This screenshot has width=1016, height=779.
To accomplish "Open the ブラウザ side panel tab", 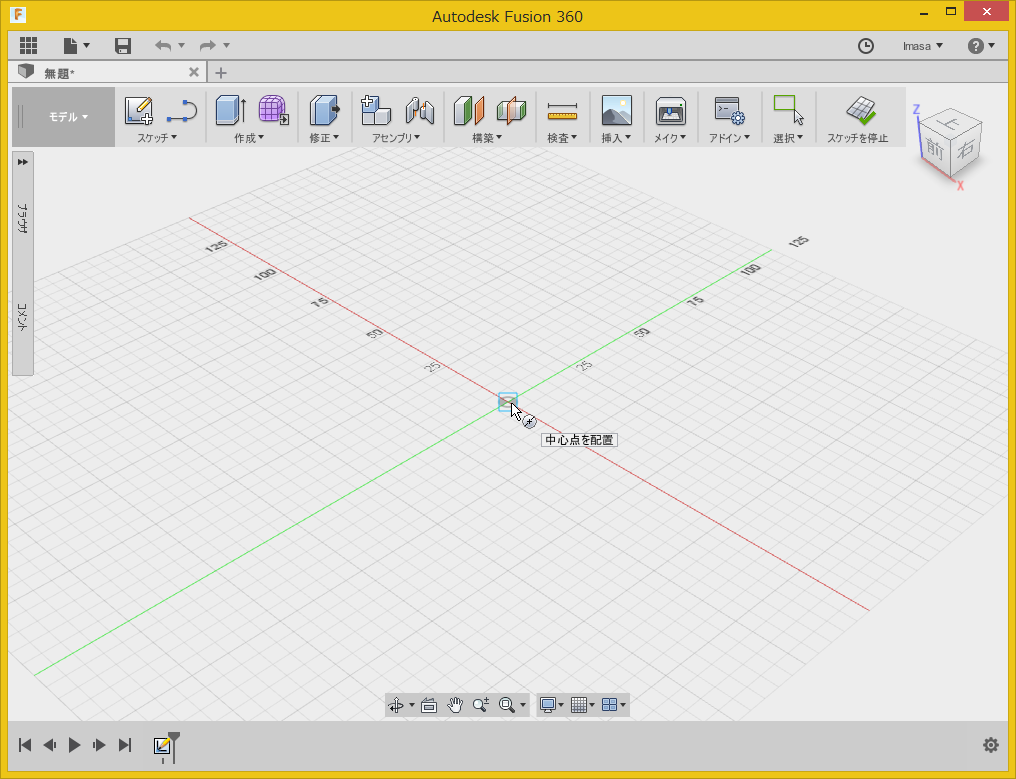I will point(23,218).
